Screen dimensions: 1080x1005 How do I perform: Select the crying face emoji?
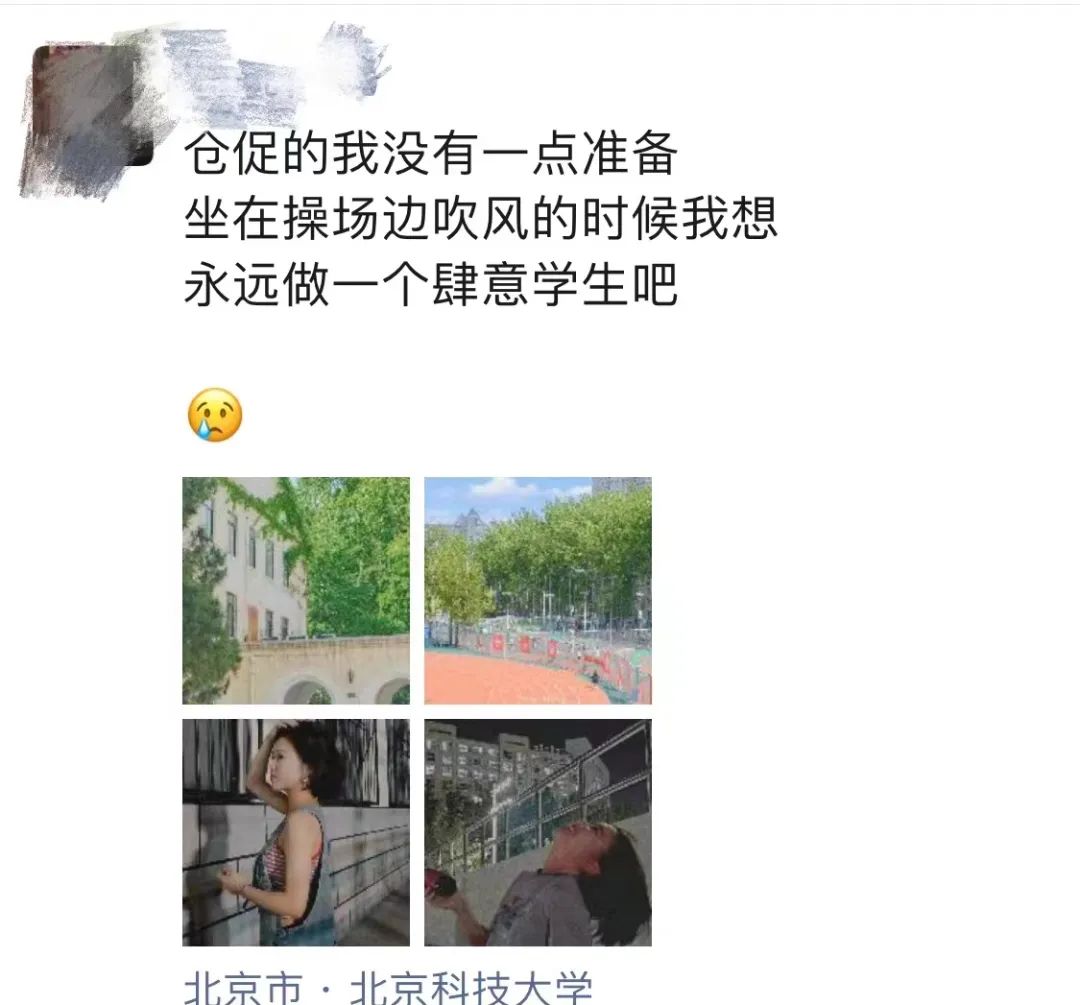215,415
